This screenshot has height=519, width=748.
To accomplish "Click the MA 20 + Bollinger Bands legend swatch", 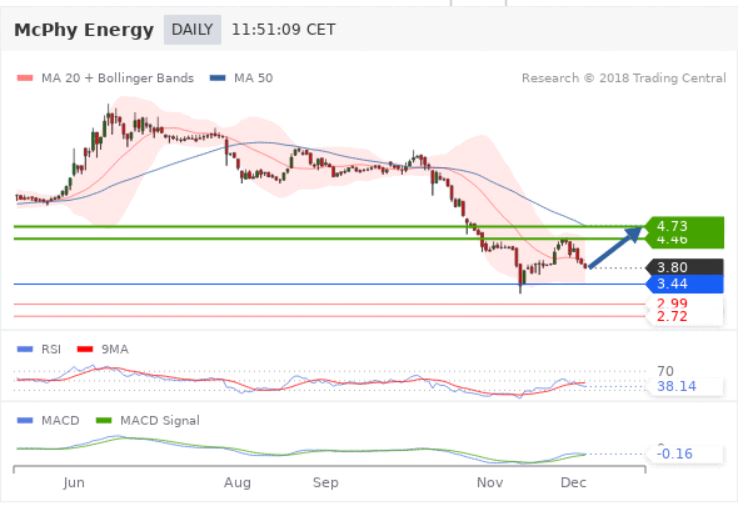I will tap(25, 78).
